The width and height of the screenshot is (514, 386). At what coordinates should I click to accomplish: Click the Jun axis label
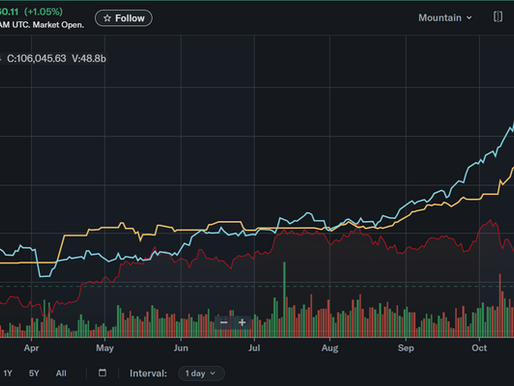click(x=181, y=348)
